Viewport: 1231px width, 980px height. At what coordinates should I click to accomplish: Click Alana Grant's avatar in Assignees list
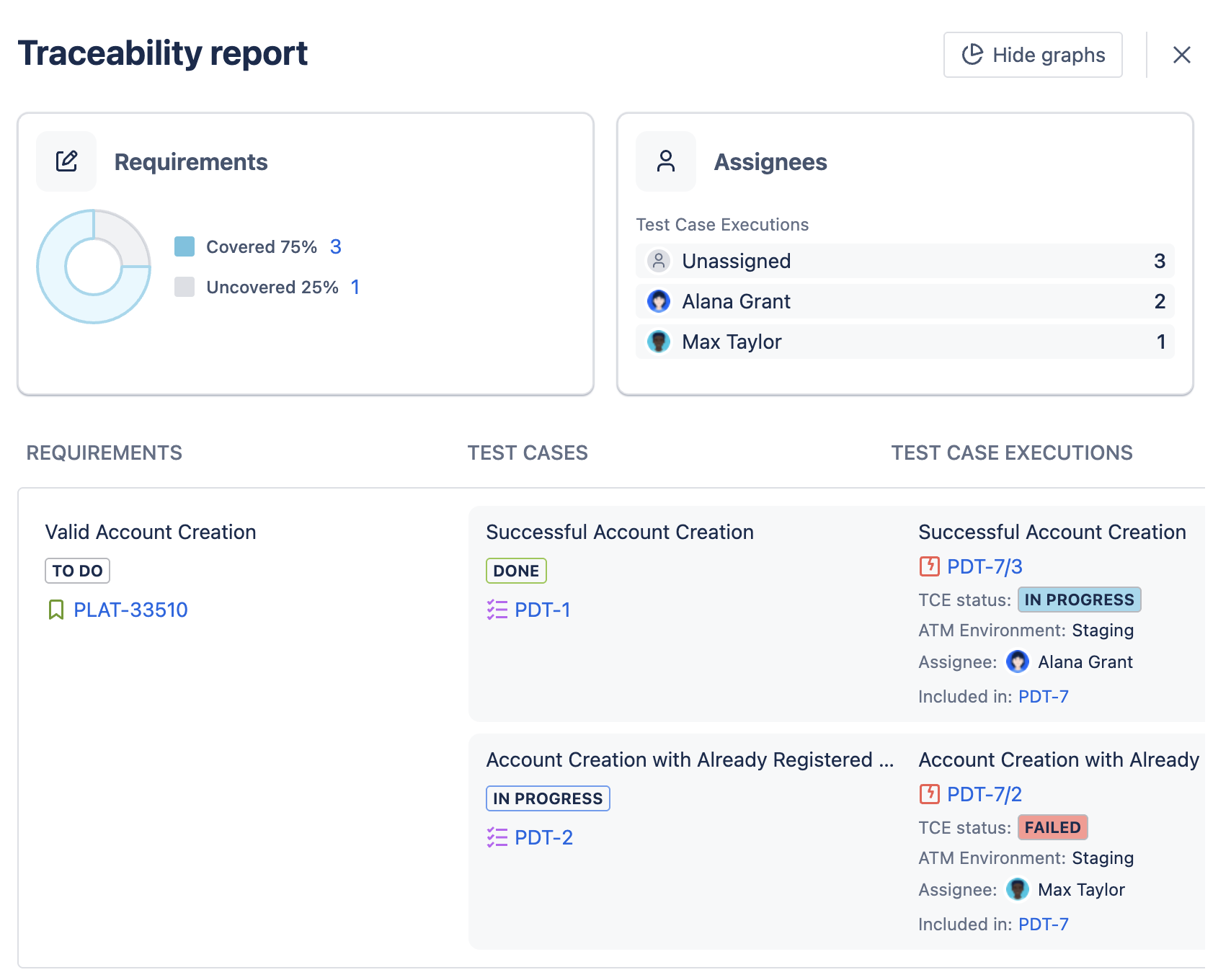coord(658,301)
